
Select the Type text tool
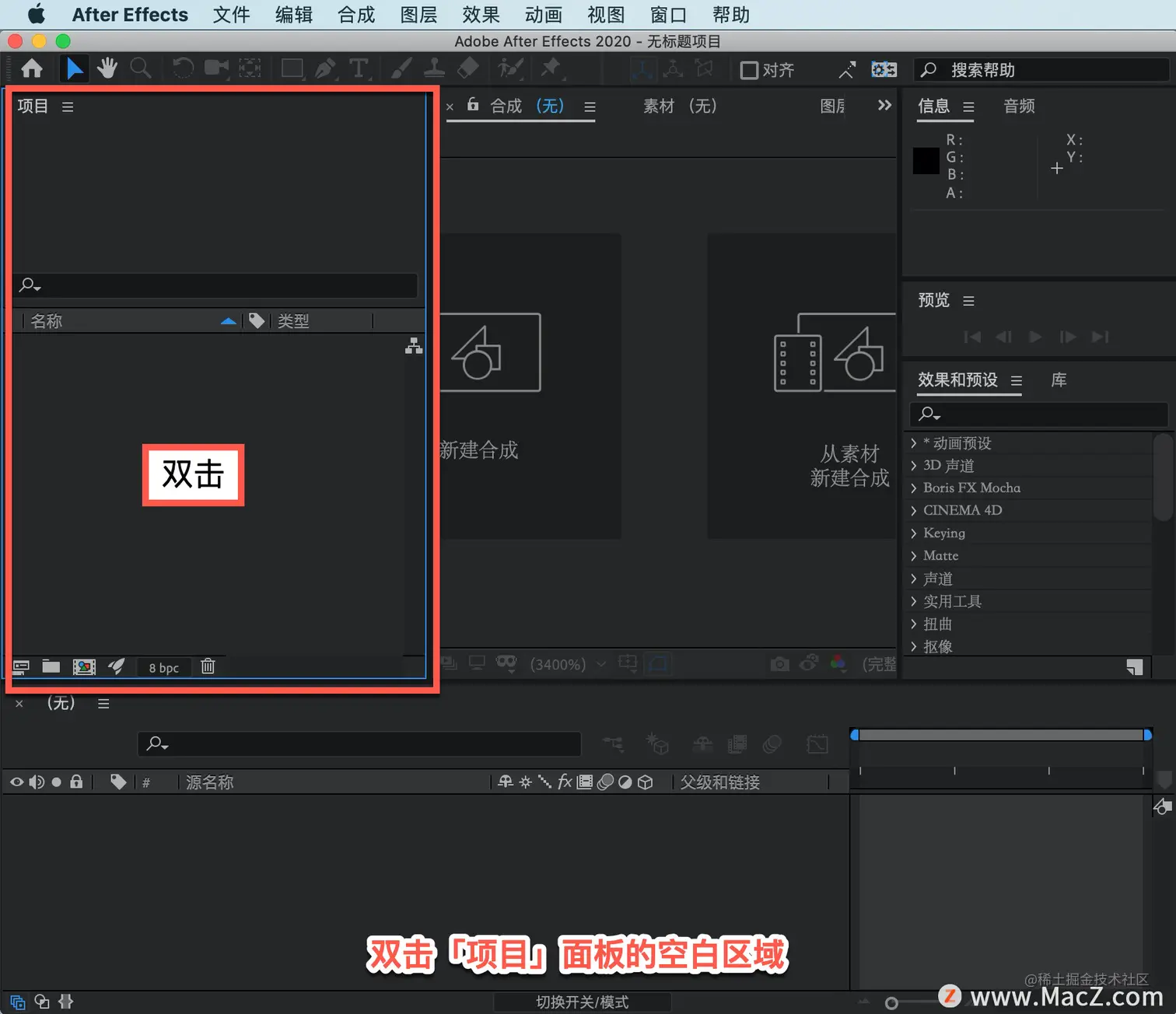(359, 69)
